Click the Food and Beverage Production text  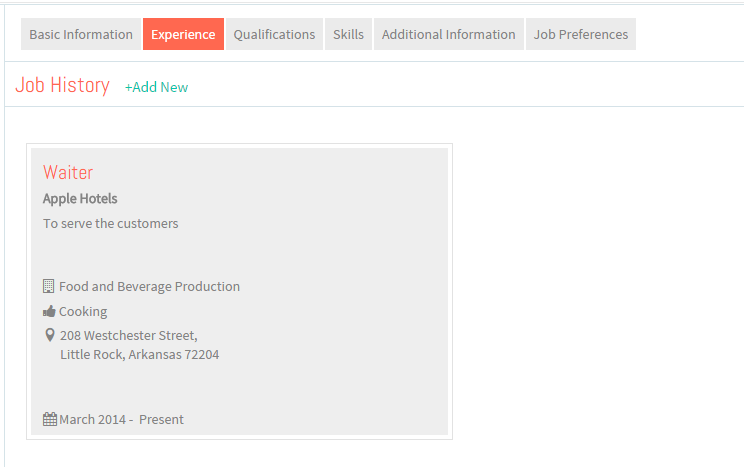149,287
